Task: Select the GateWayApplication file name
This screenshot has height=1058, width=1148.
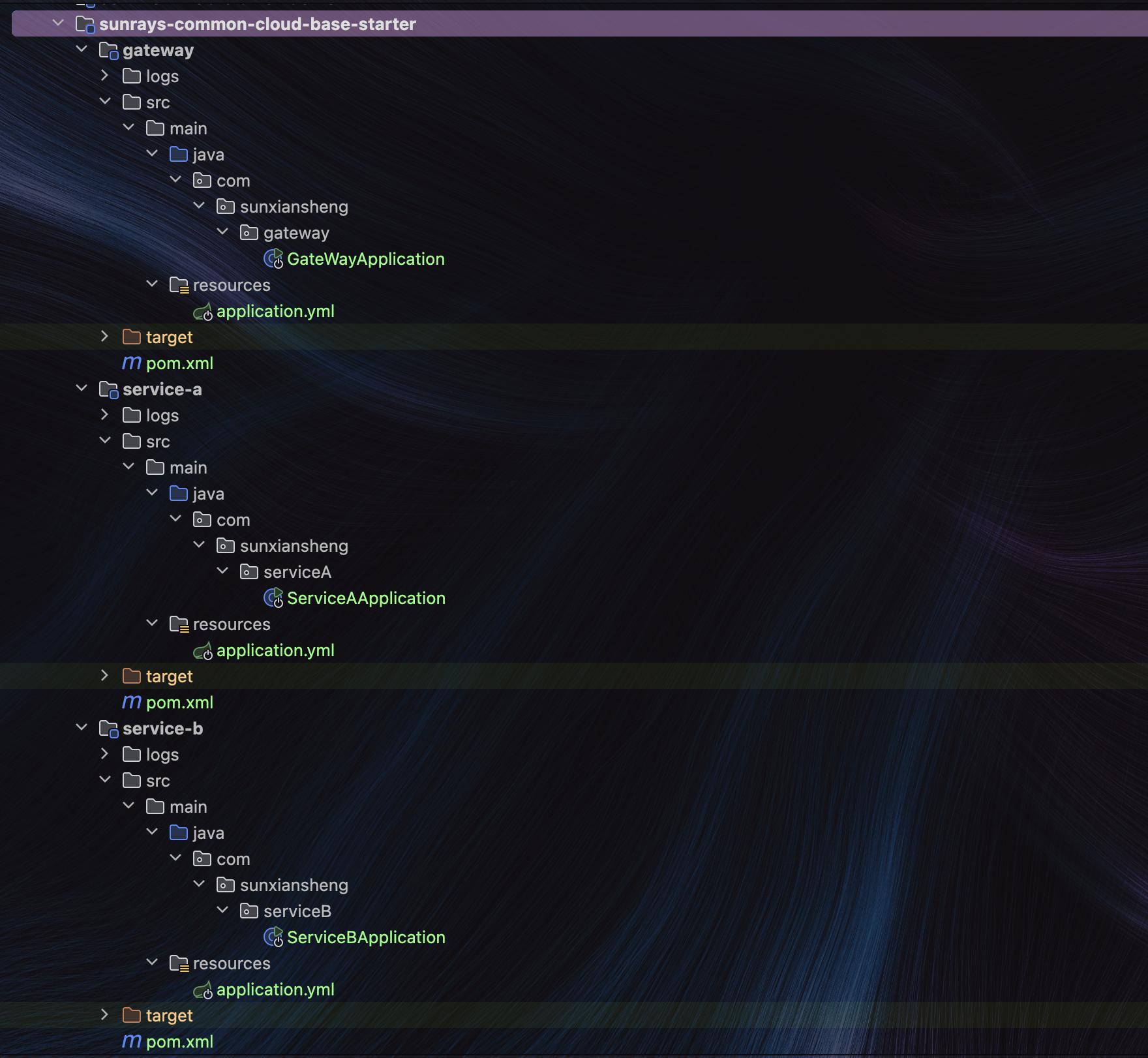Action: [x=366, y=259]
